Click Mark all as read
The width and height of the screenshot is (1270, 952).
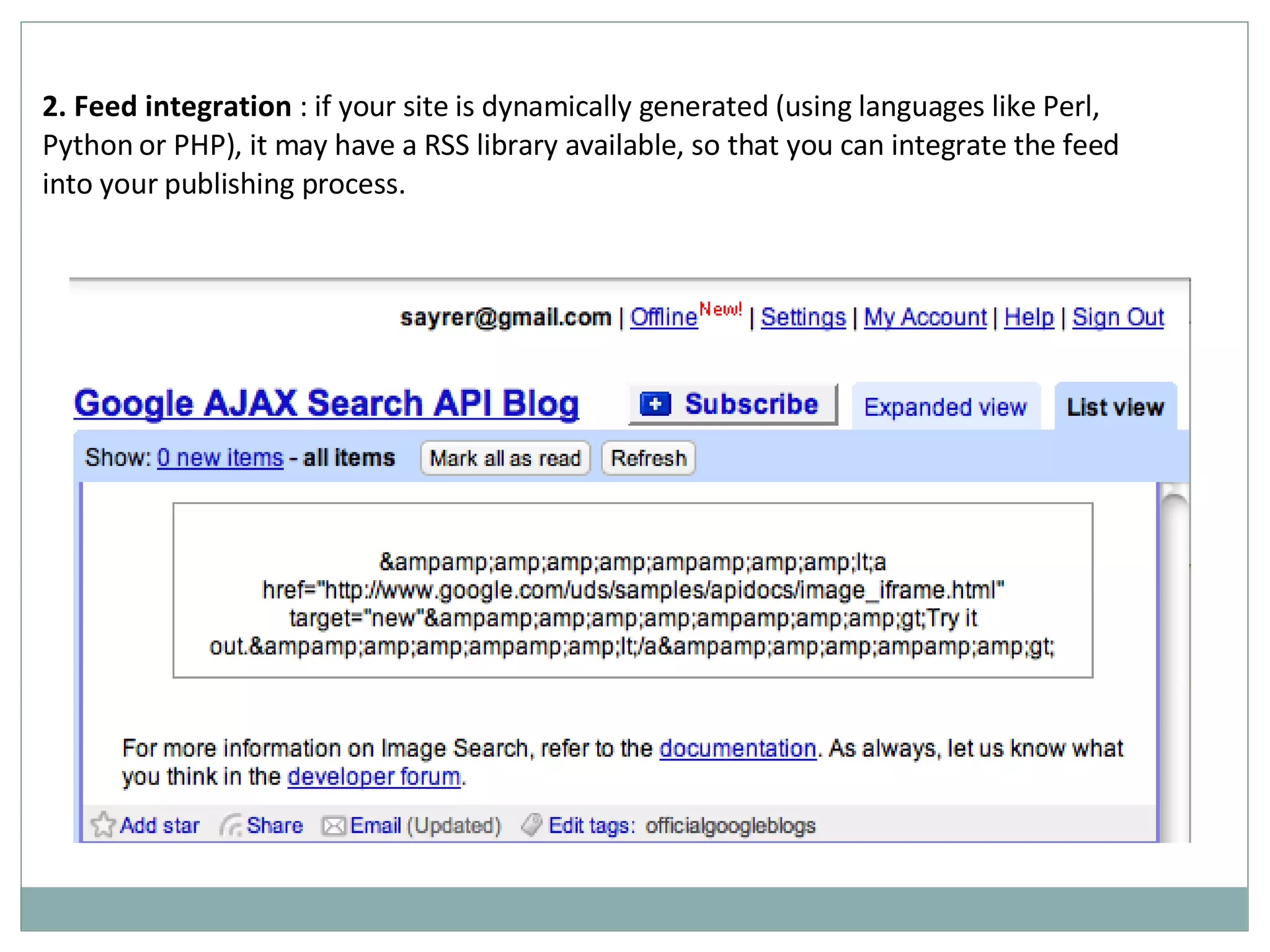(505, 459)
